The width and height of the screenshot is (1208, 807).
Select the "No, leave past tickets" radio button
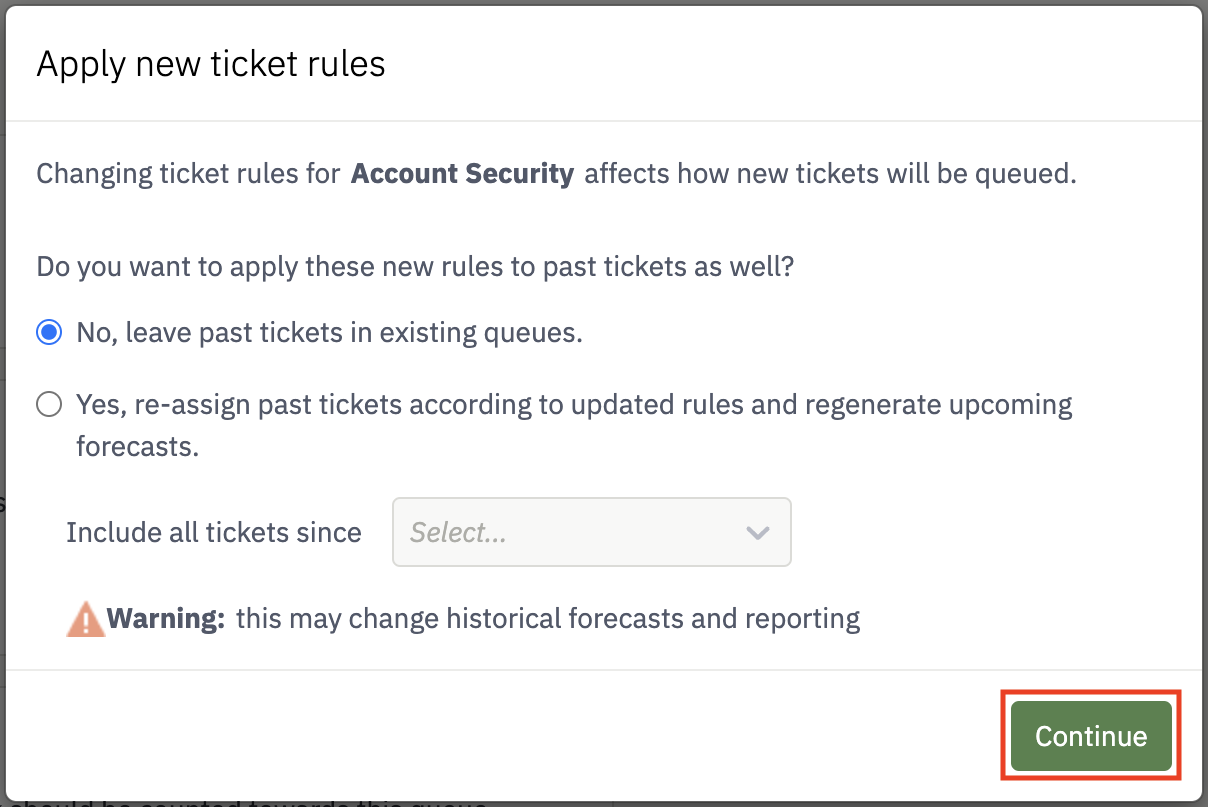click(x=48, y=333)
